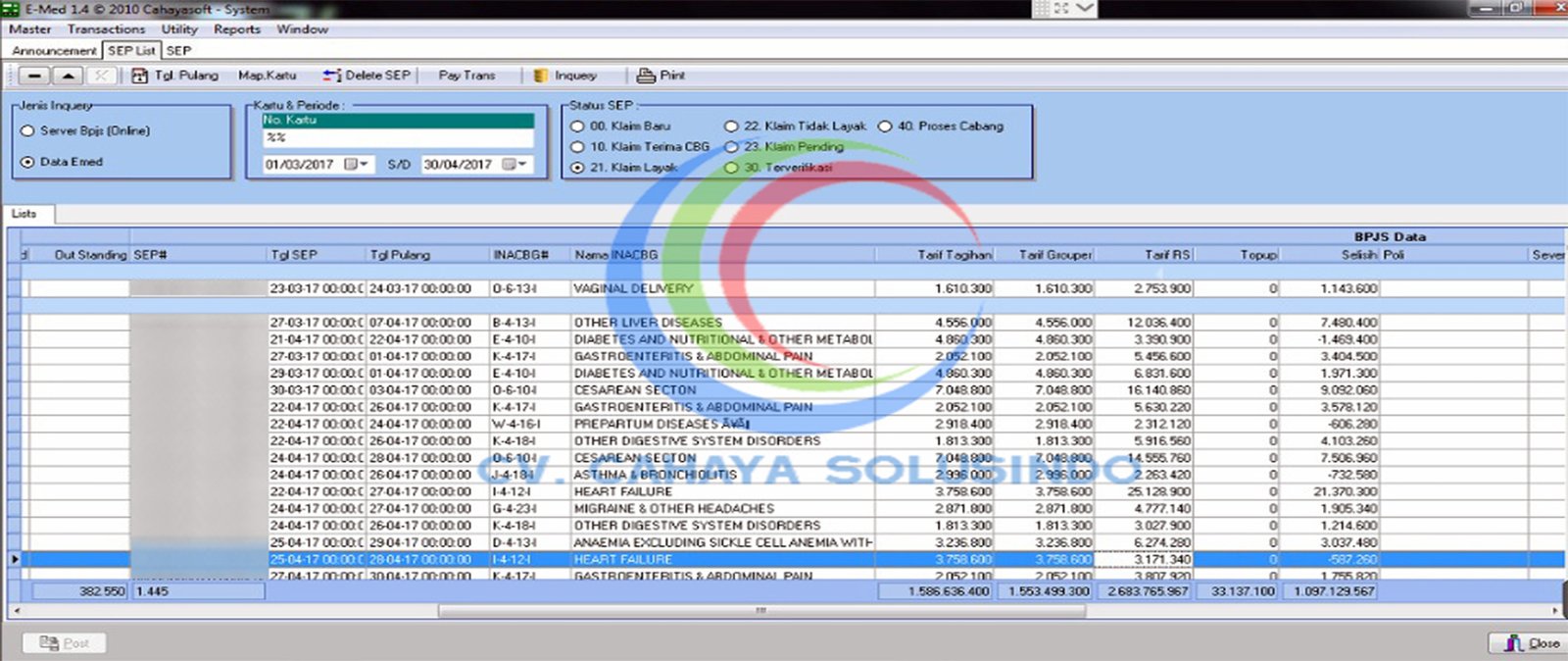
Task: Click the Pay Trans toolbar button
Action: click(466, 76)
